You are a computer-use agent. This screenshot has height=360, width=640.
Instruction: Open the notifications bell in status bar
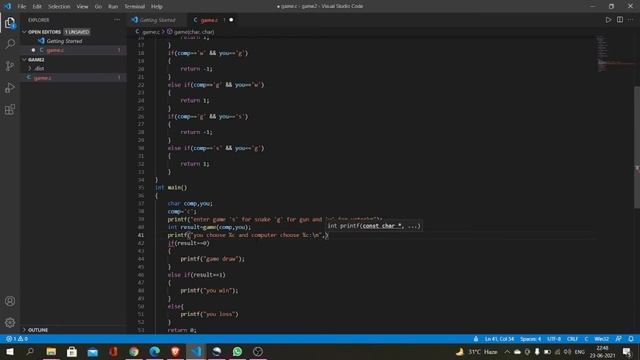pyautogui.click(x=631, y=339)
